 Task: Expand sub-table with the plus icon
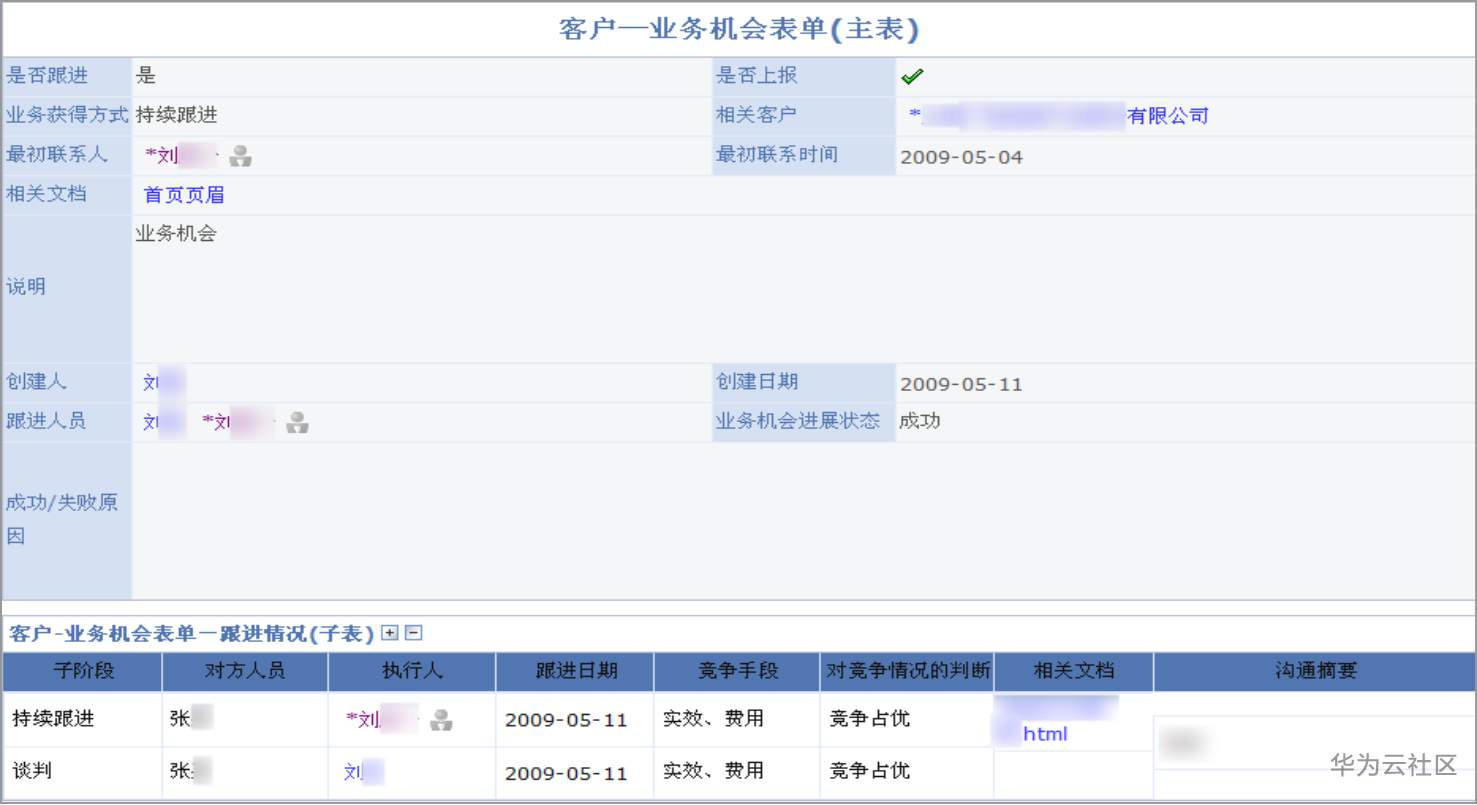pos(390,633)
